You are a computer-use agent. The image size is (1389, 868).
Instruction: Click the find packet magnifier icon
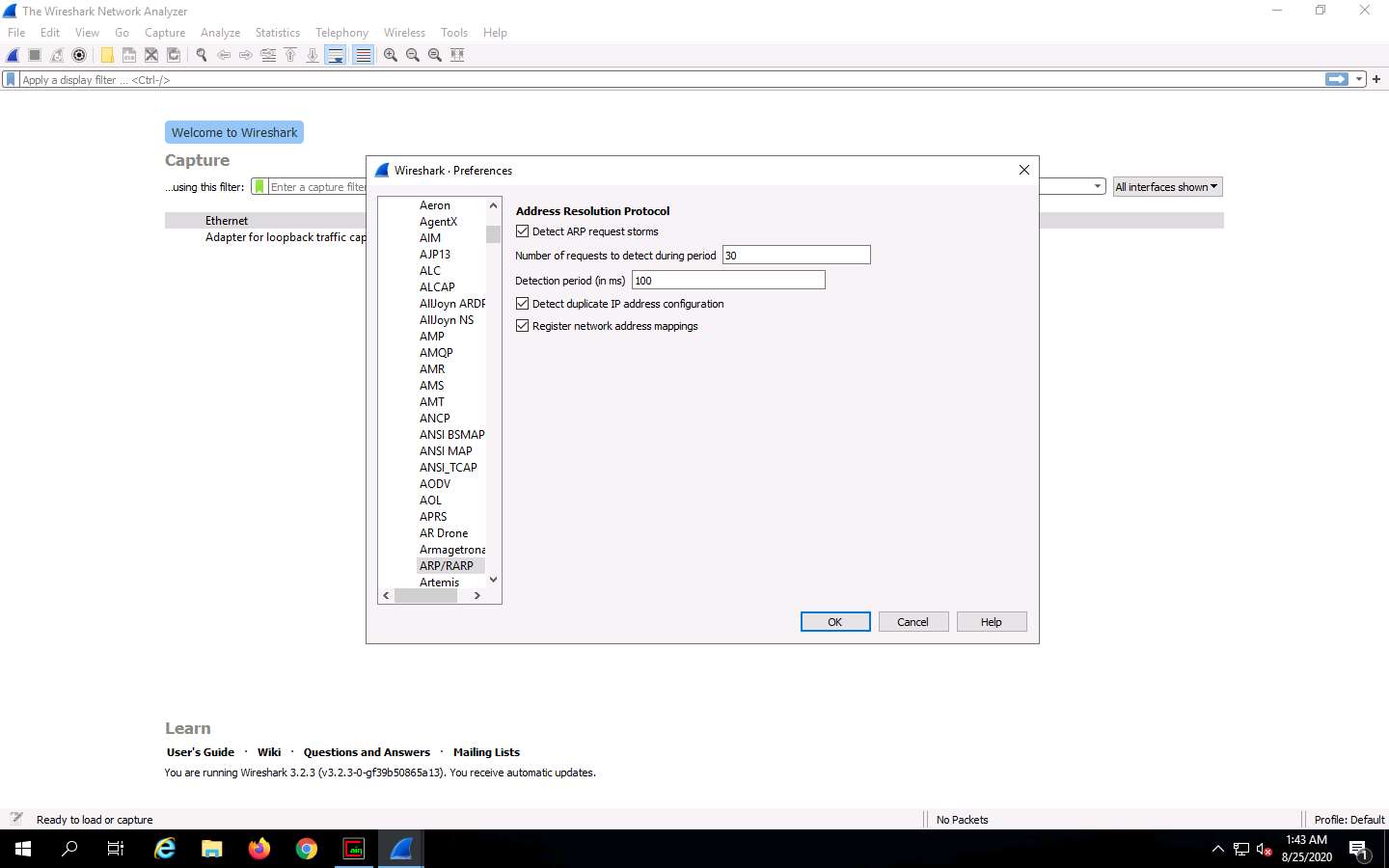click(202, 55)
